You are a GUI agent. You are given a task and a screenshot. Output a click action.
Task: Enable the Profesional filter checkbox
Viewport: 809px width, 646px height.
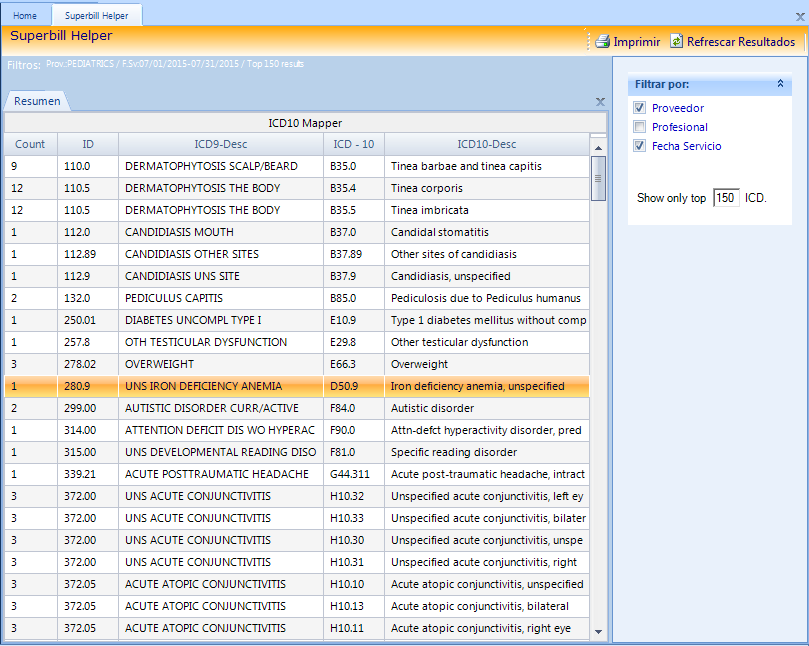639,127
